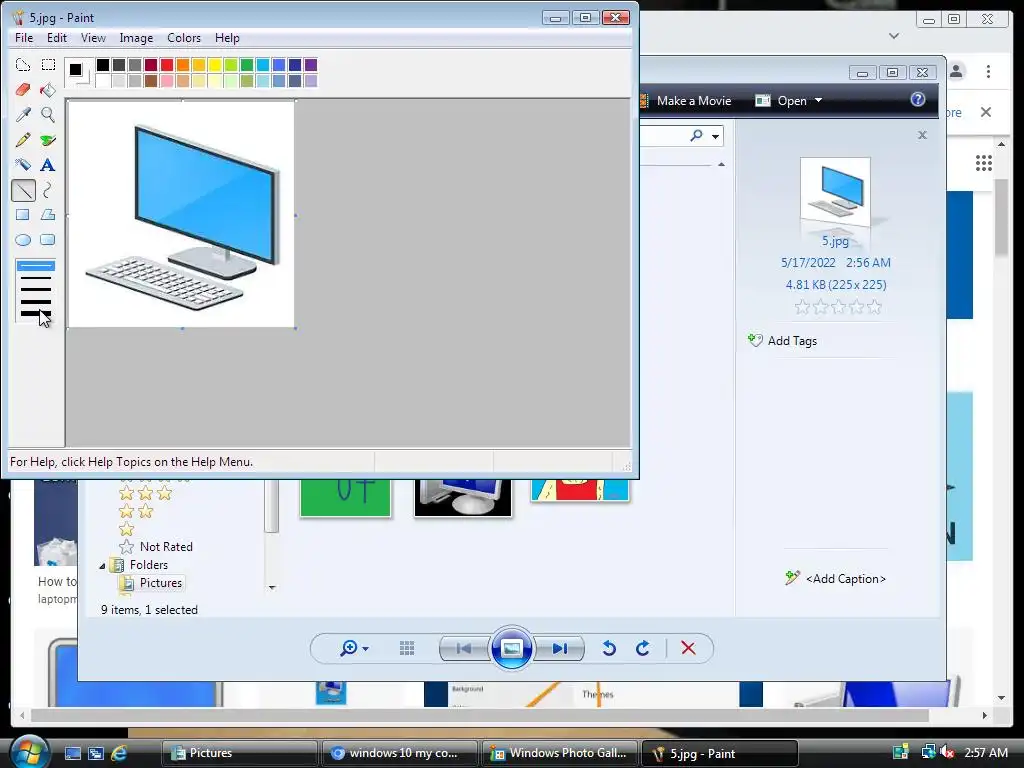Choose the Polygon shape tool
This screenshot has height=768, width=1024.
tap(48, 215)
